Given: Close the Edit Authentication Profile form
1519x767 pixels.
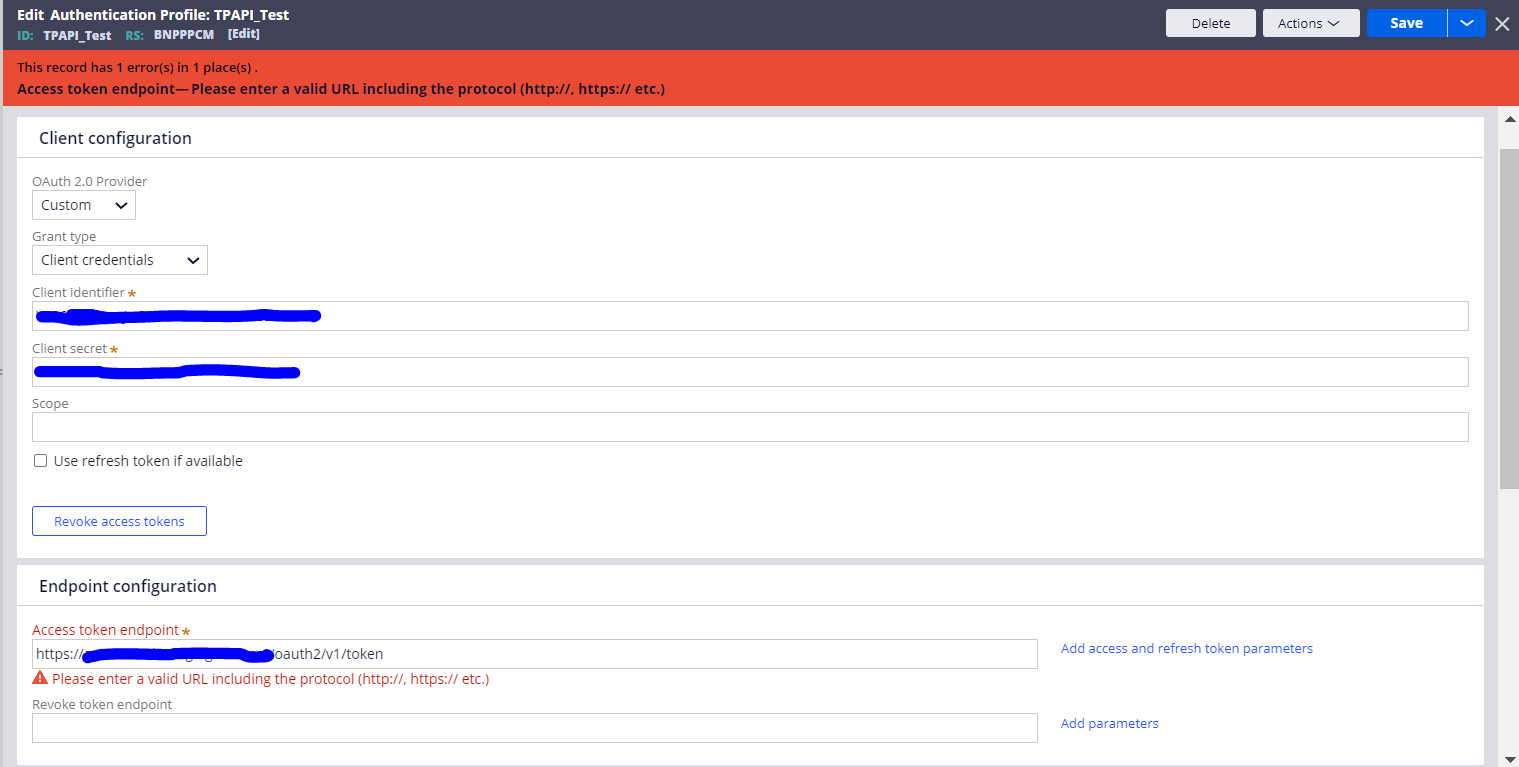Looking at the screenshot, I should pos(1502,24).
